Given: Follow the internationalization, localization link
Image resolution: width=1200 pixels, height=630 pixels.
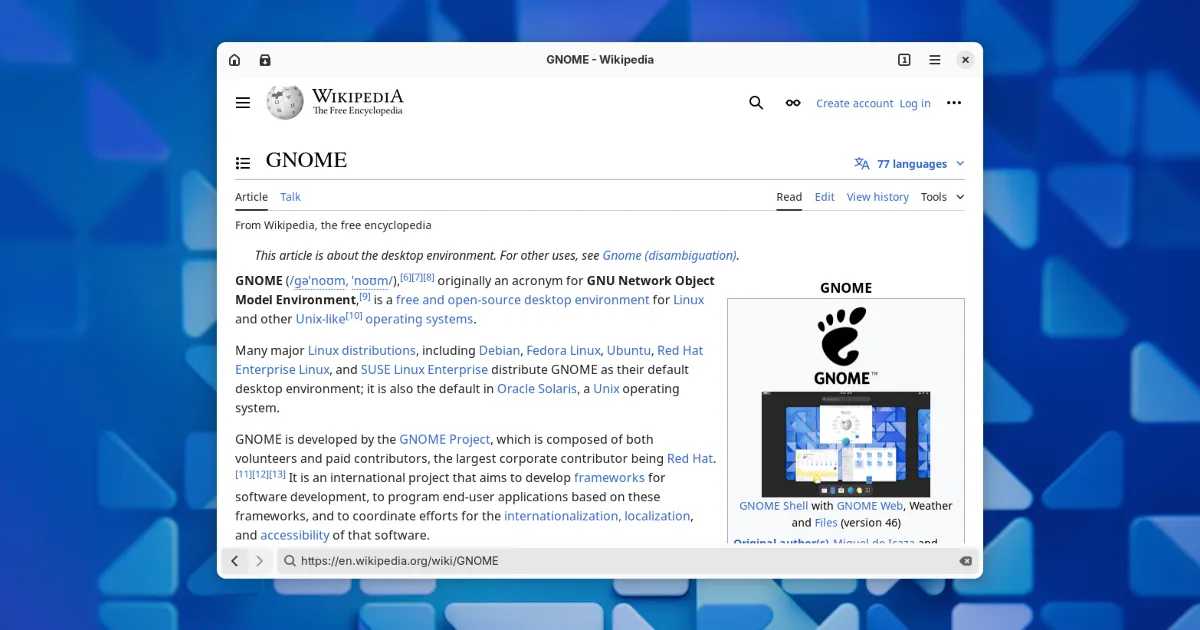Looking at the screenshot, I should tap(597, 516).
